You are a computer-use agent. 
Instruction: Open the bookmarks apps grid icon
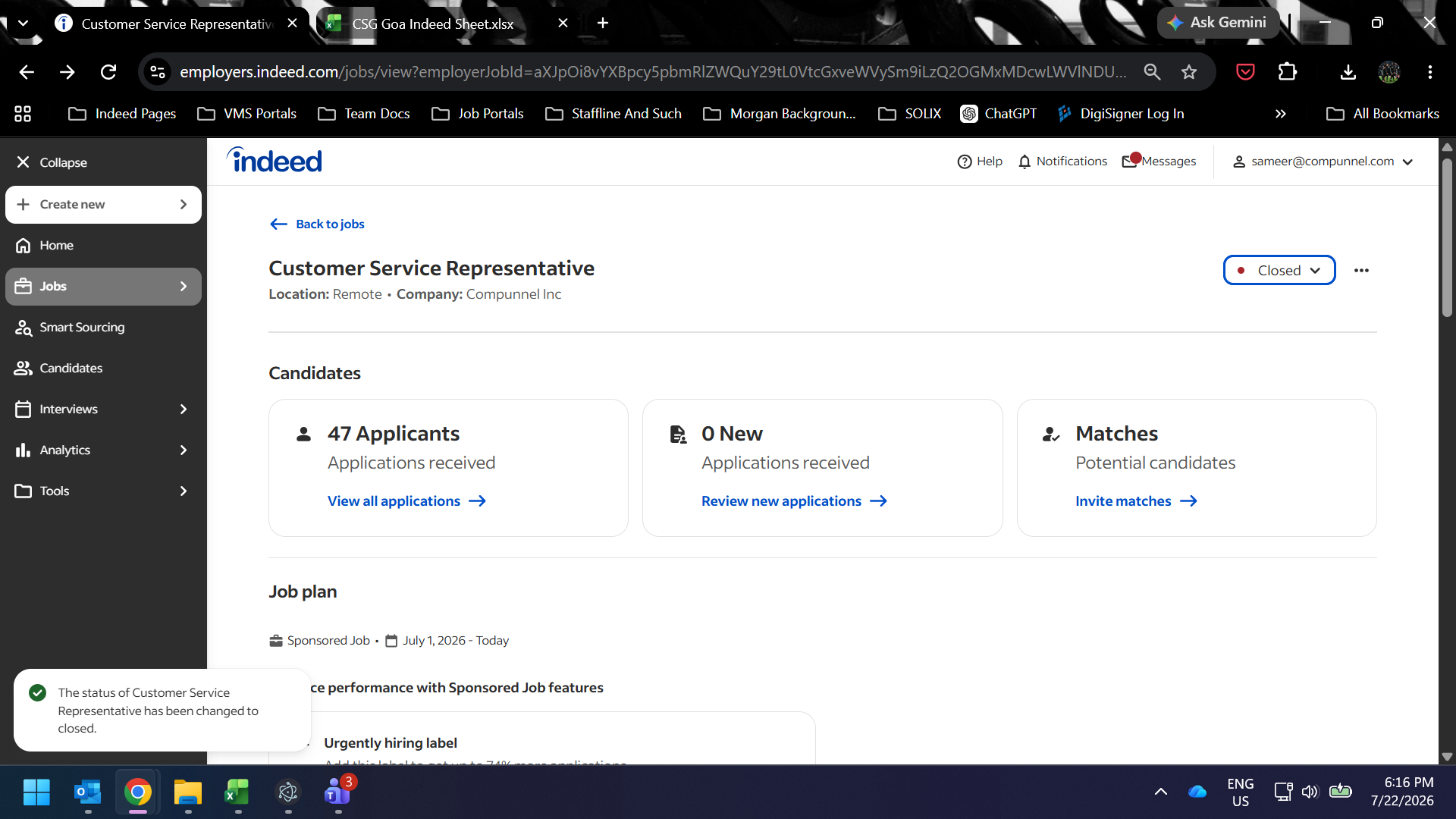click(23, 114)
